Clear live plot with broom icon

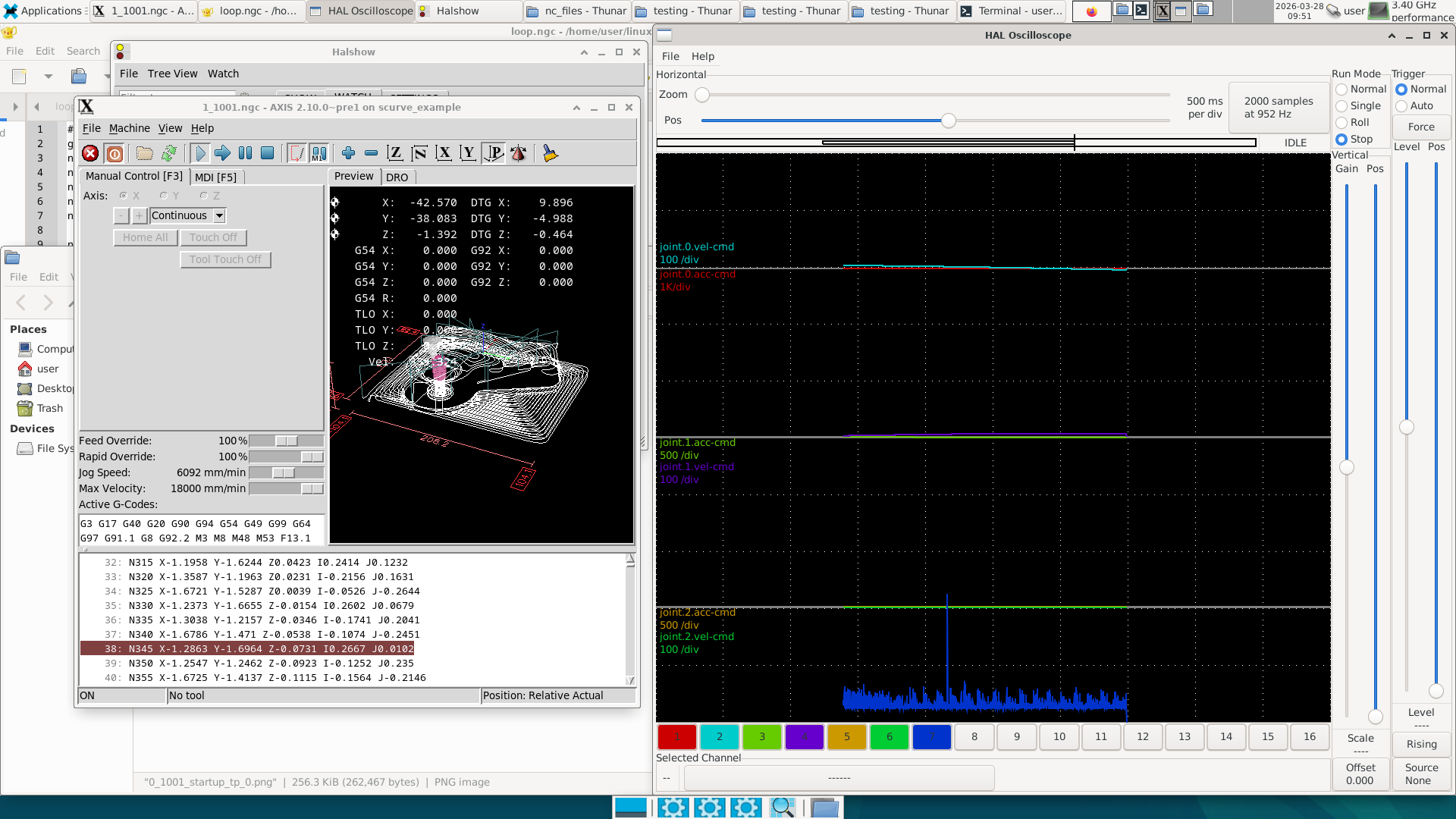(551, 154)
